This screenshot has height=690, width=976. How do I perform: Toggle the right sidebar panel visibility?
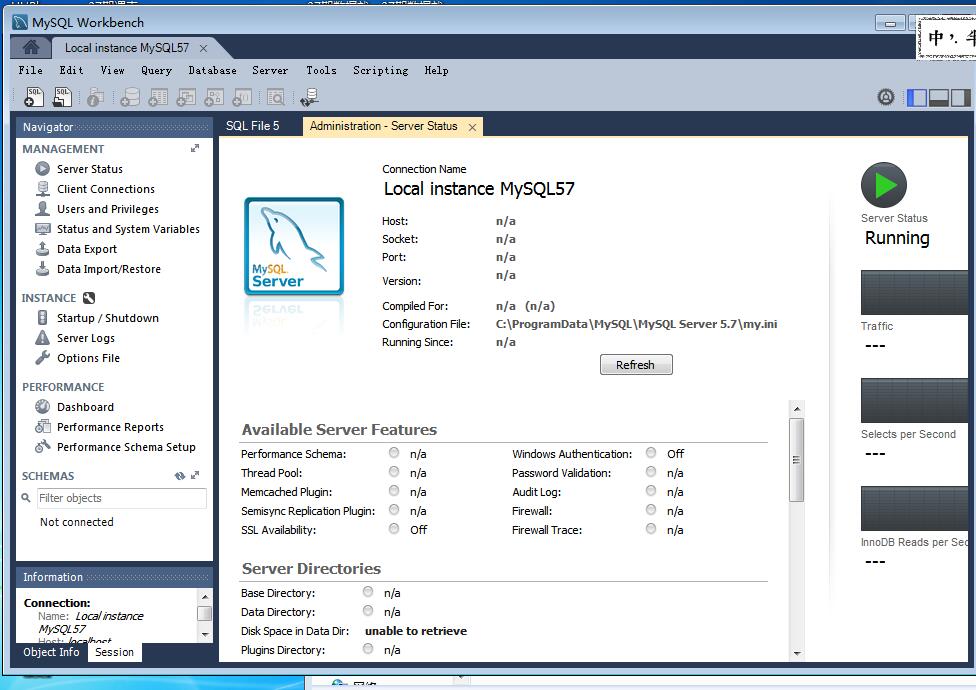pyautogui.click(x=960, y=98)
